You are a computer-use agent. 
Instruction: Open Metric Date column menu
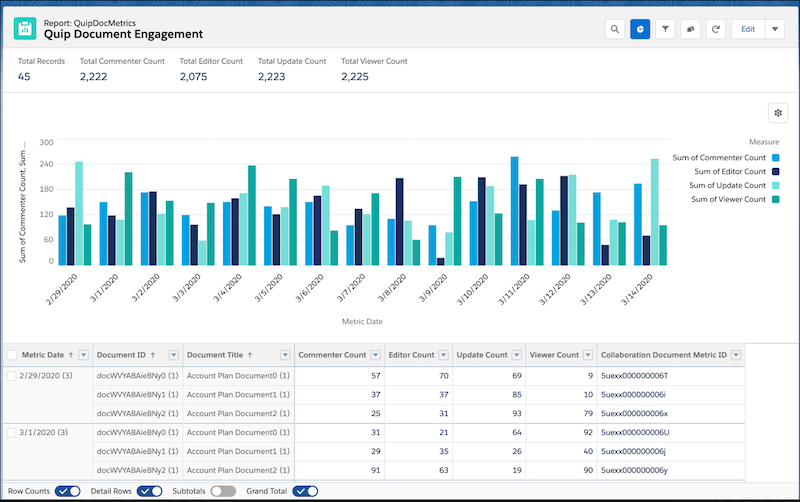coord(84,355)
